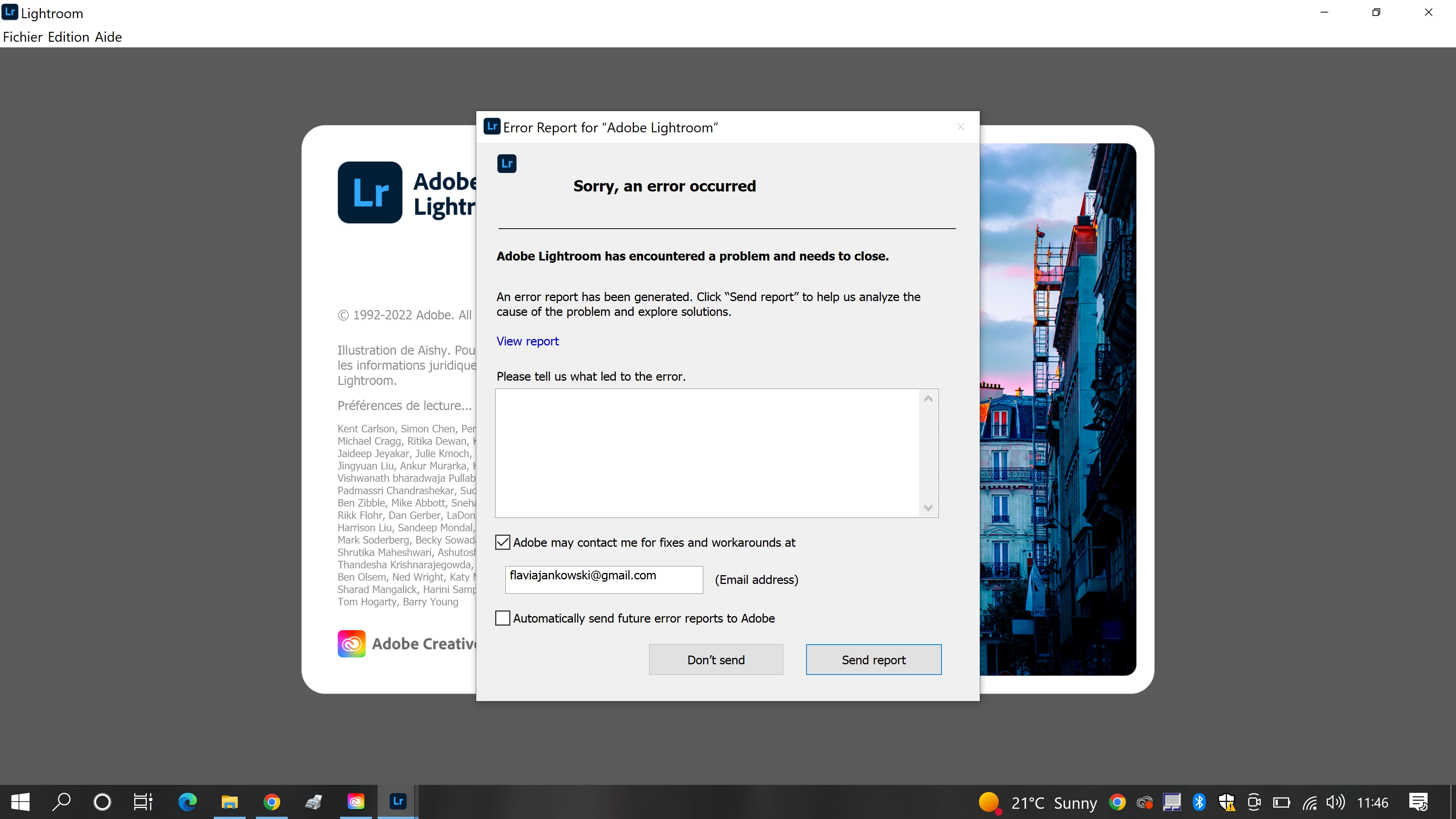Click the '© 1992-2022 Adobe' copyright text

[404, 315]
